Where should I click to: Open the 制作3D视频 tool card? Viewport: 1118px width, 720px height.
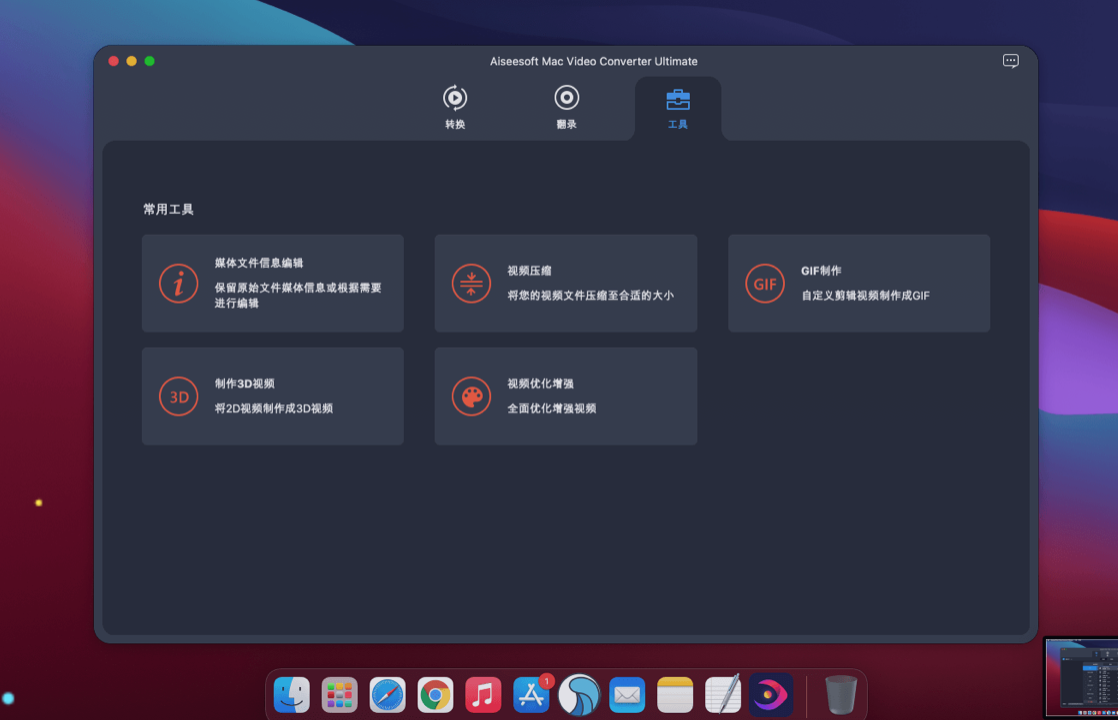273,396
